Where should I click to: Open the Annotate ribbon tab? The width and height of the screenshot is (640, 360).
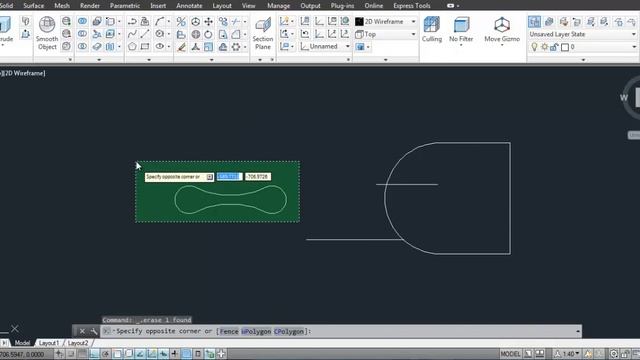pos(189,6)
